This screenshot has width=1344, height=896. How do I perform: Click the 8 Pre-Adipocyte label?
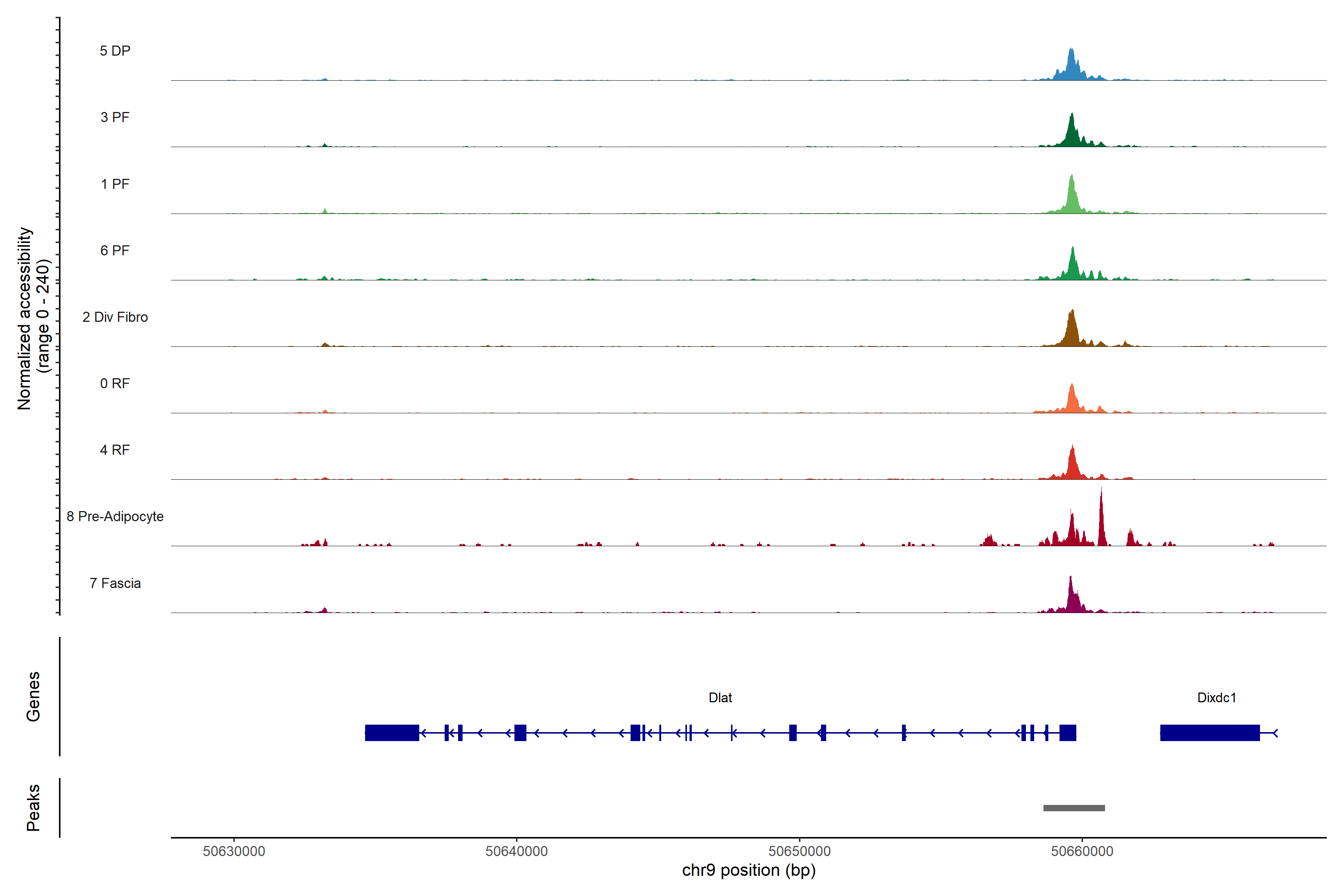pos(115,517)
